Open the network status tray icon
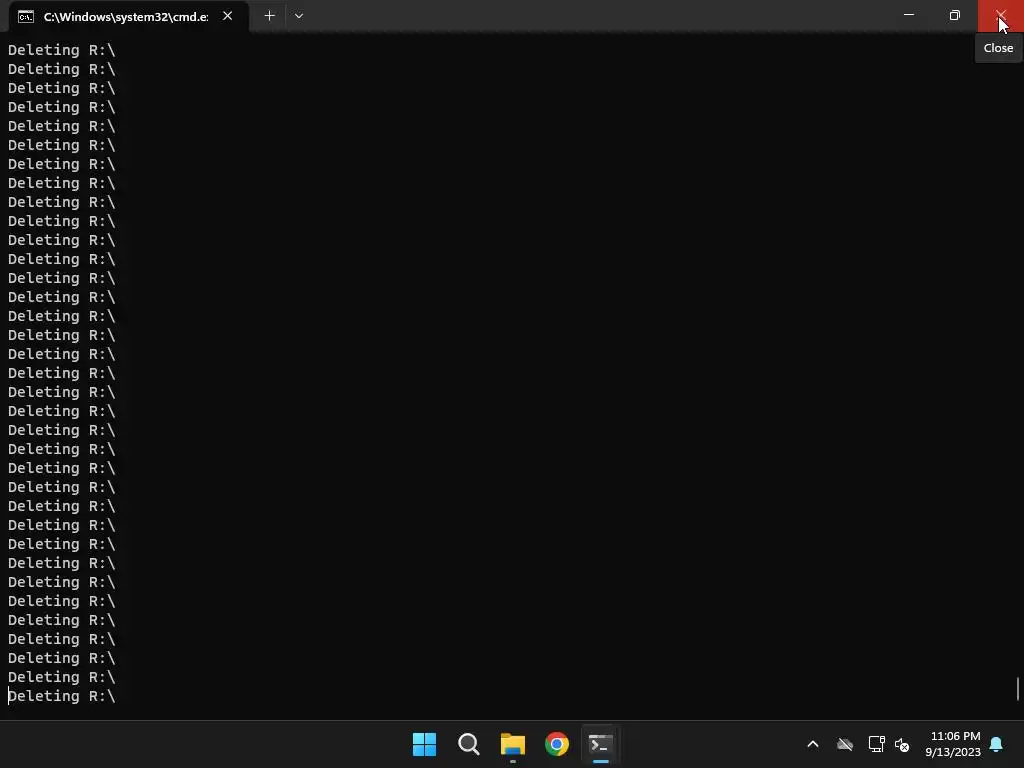Screen dimensions: 1024x768 coord(876,744)
